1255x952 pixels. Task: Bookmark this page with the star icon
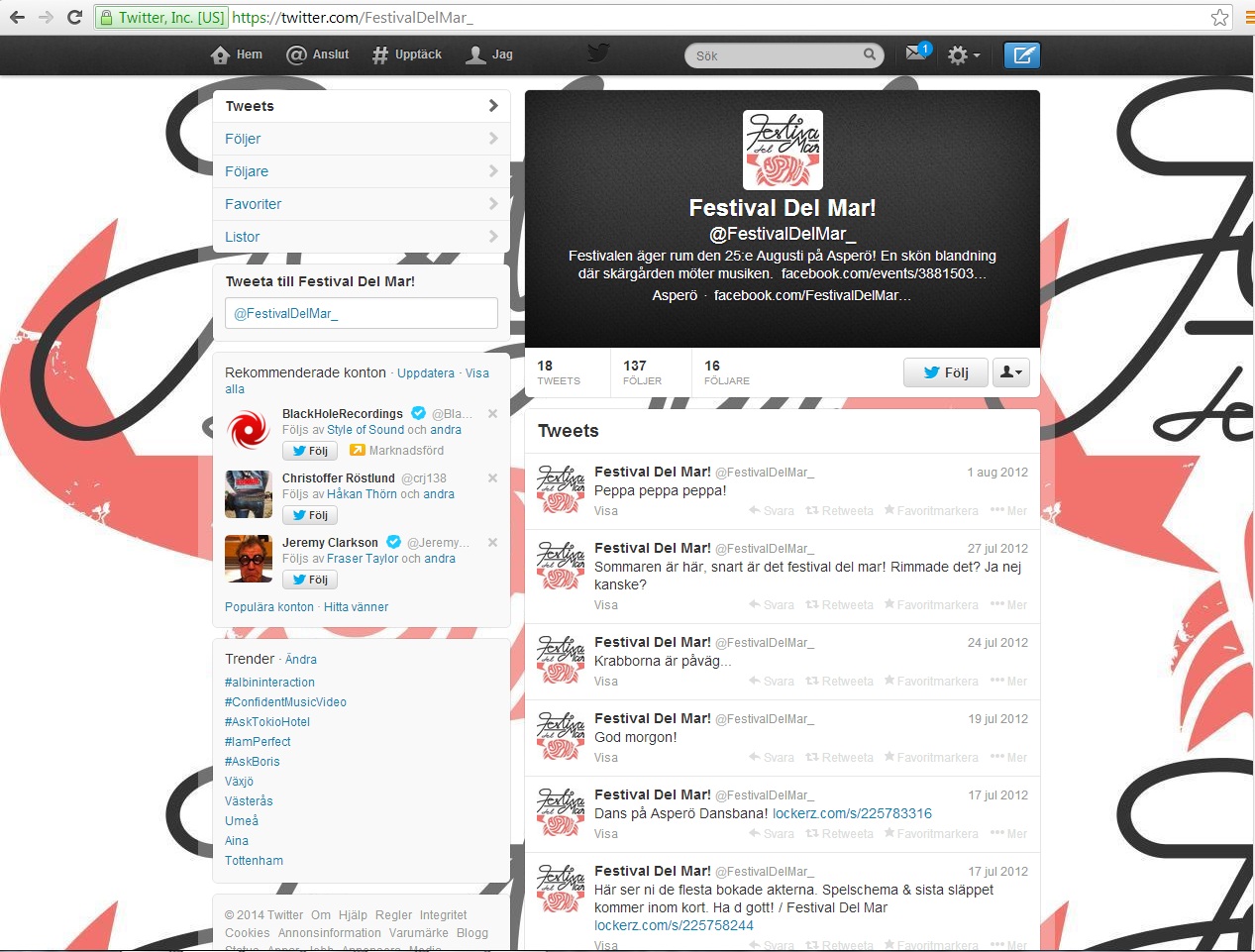(1219, 17)
